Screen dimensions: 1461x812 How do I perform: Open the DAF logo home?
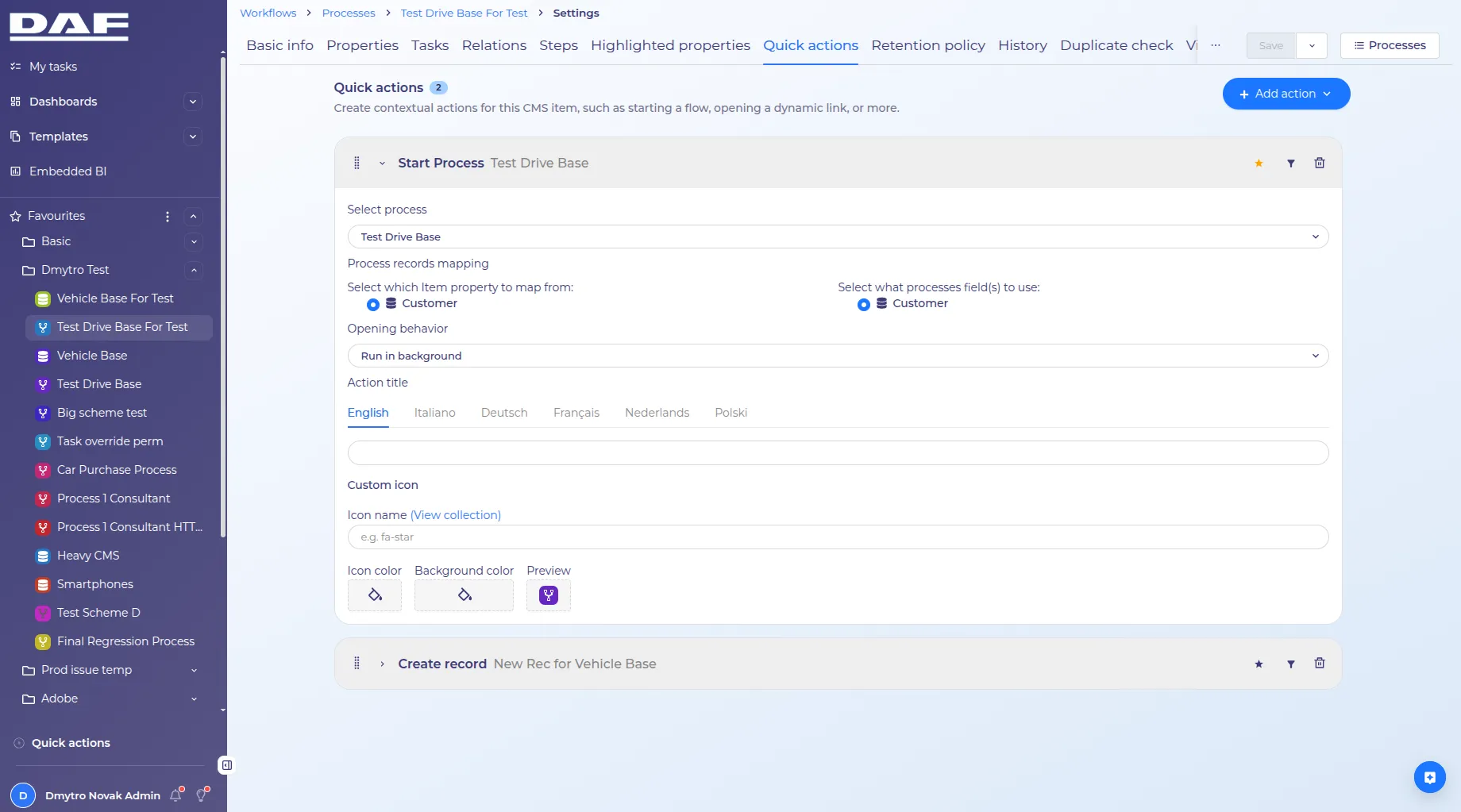69,27
